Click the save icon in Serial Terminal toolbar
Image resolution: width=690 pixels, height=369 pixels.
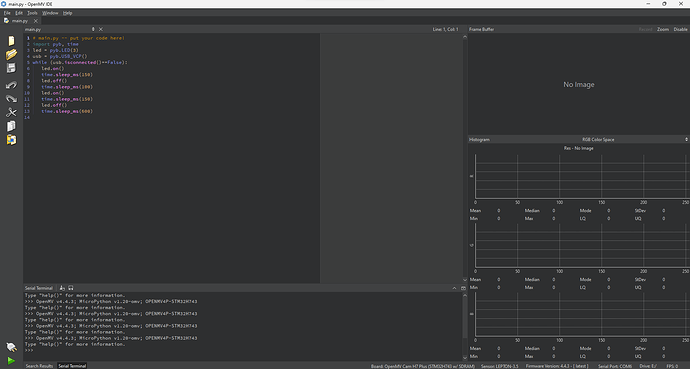71,288
